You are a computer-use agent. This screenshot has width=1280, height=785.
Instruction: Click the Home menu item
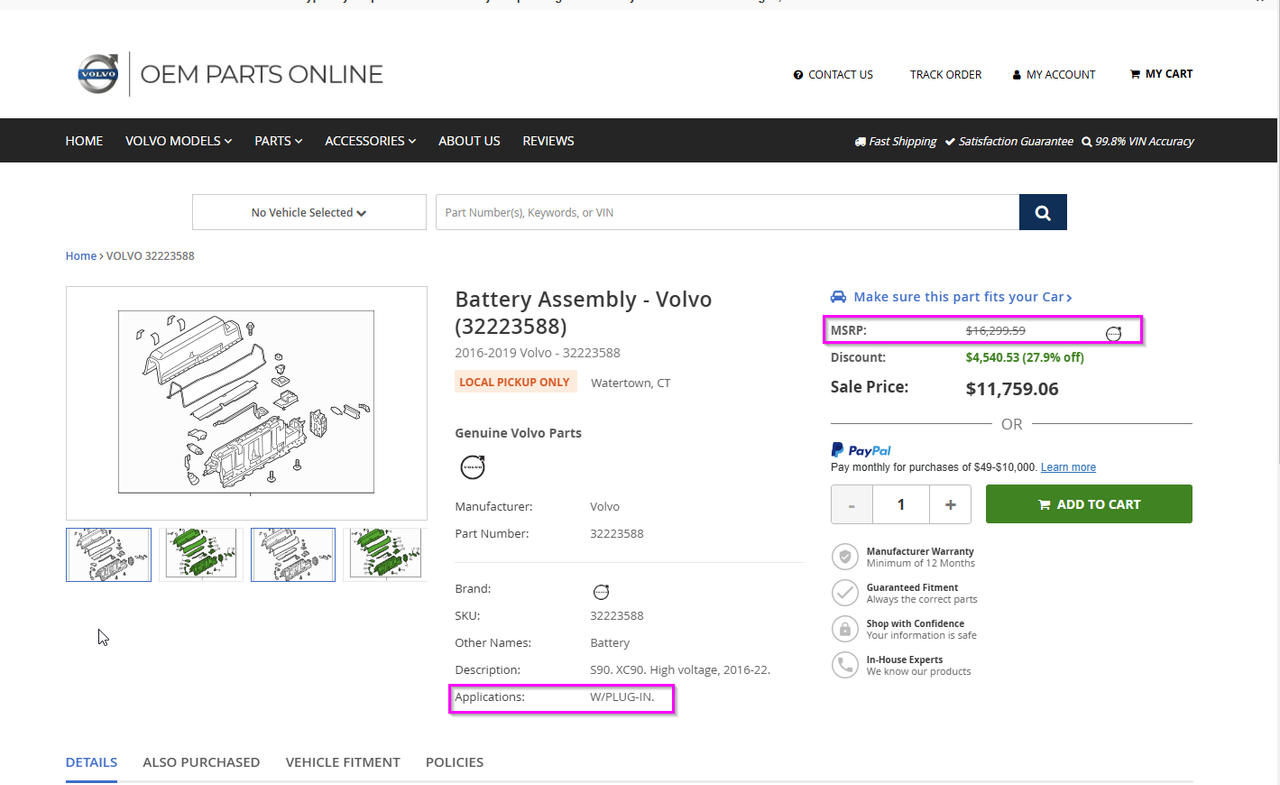pyautogui.click(x=84, y=141)
